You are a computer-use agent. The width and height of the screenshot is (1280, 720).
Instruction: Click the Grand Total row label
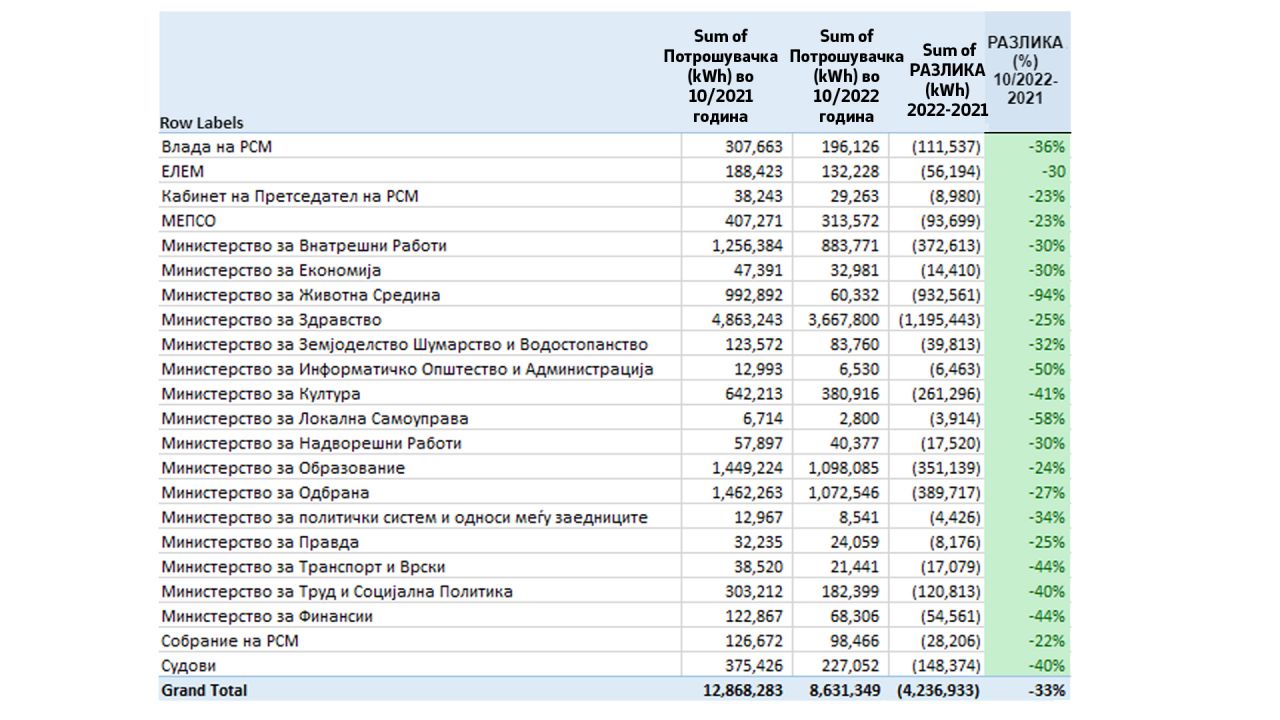pos(204,690)
